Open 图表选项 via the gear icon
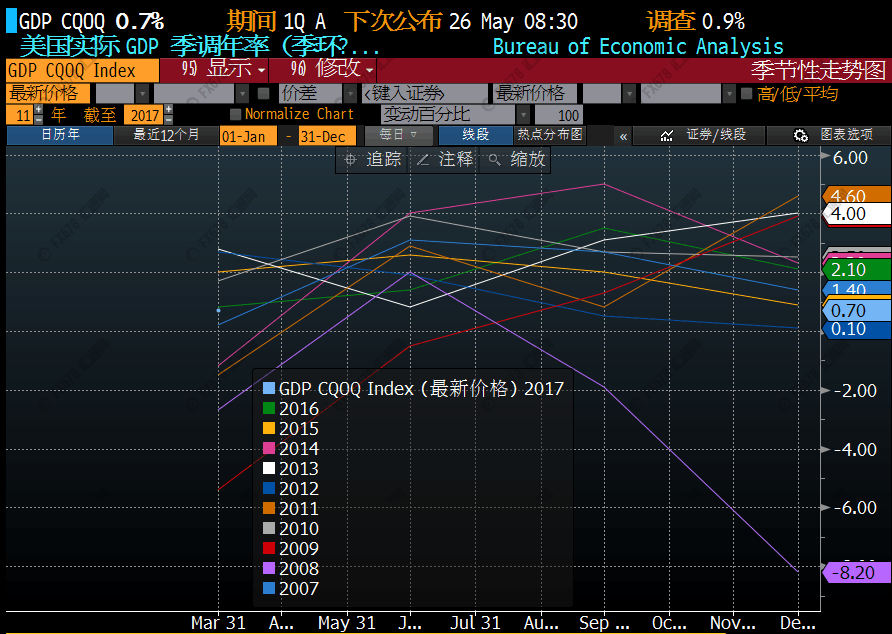Viewport: 892px width, 634px height. 800,135
